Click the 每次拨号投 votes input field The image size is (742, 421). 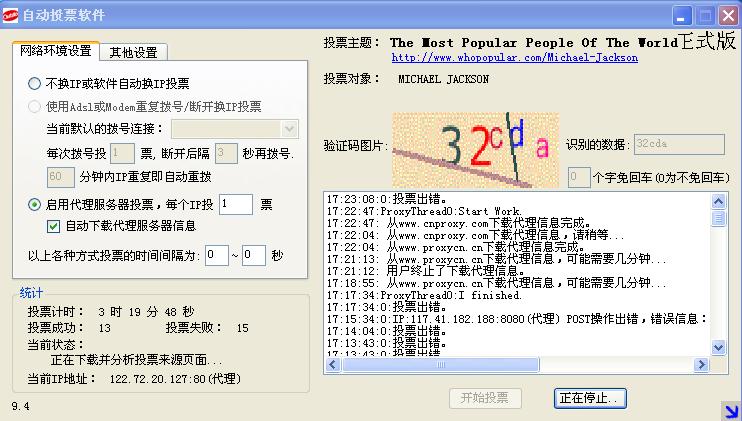(122, 153)
